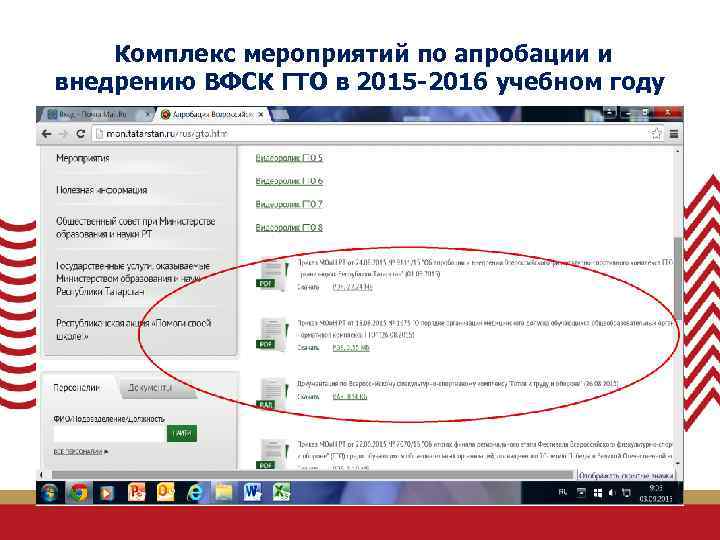Open Word taskbar icon
Screen dimensions: 720x540
coord(253,493)
